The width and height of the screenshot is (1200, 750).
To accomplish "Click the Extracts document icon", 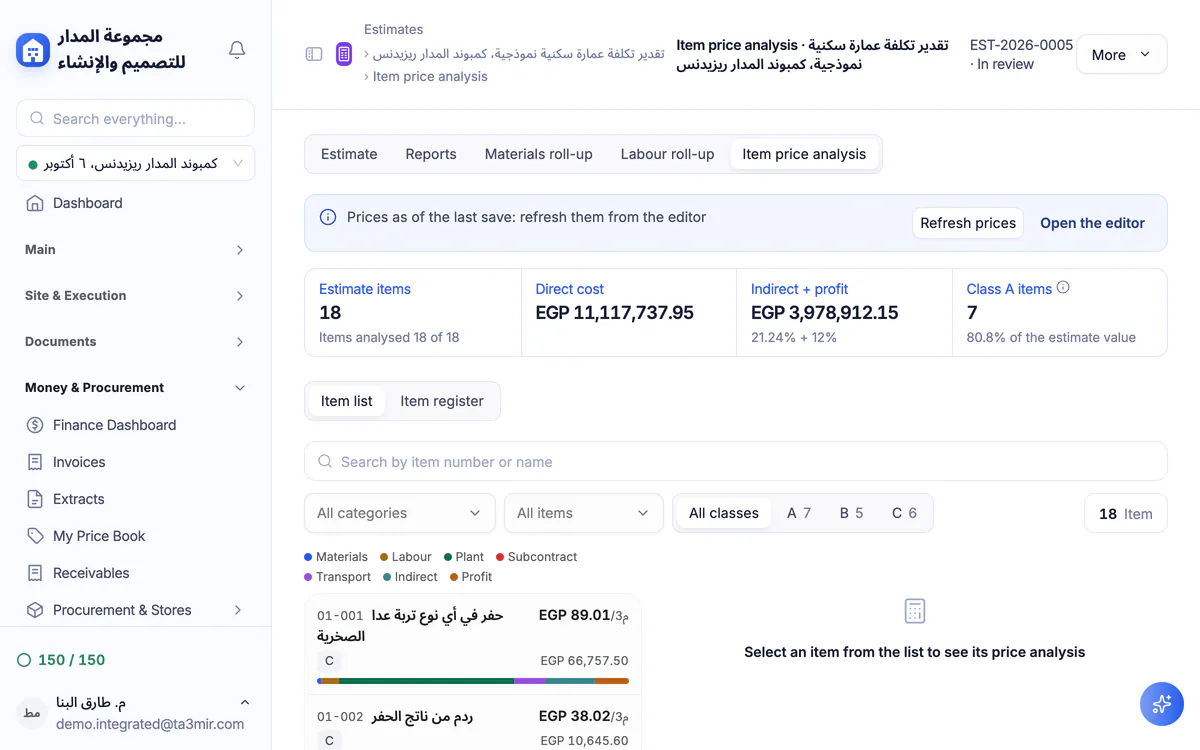I will point(35,499).
